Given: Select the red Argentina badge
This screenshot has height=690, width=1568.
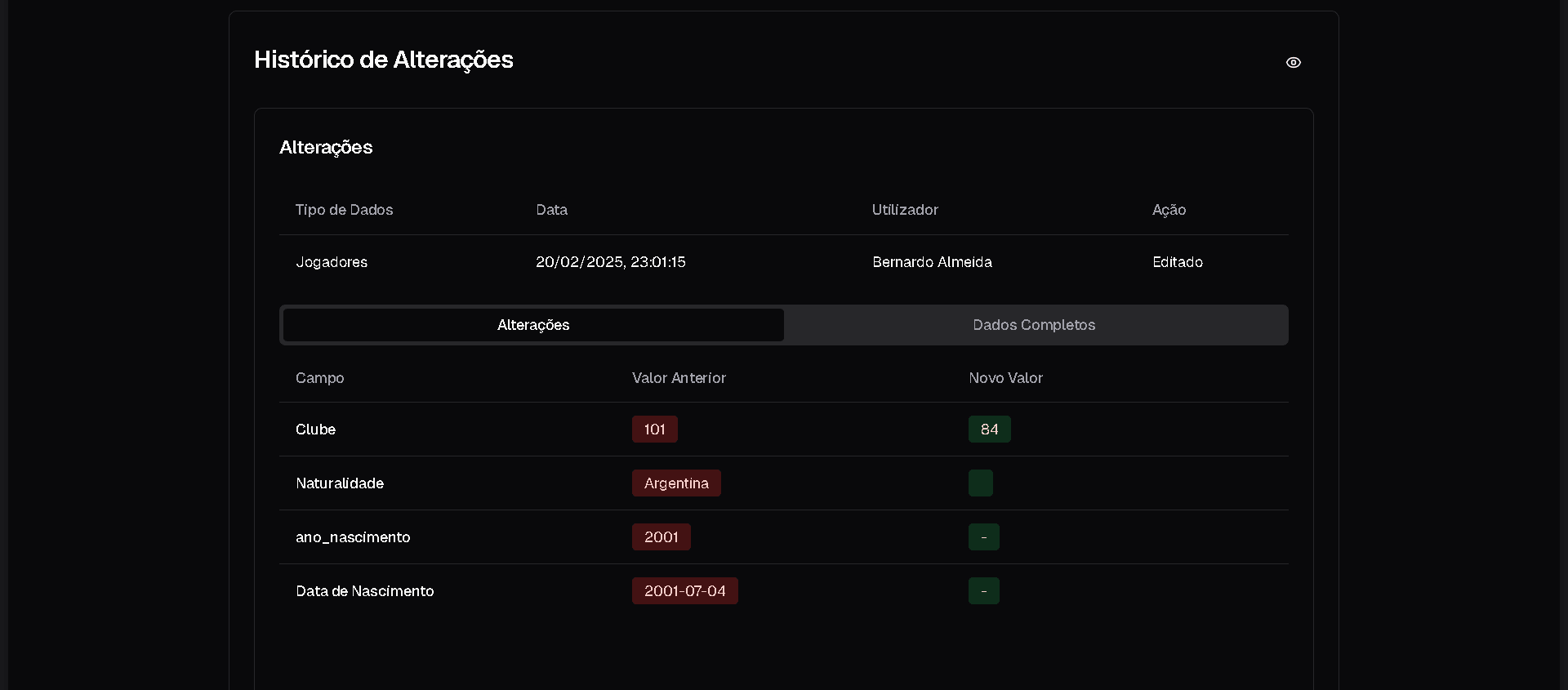Looking at the screenshot, I should 675,483.
